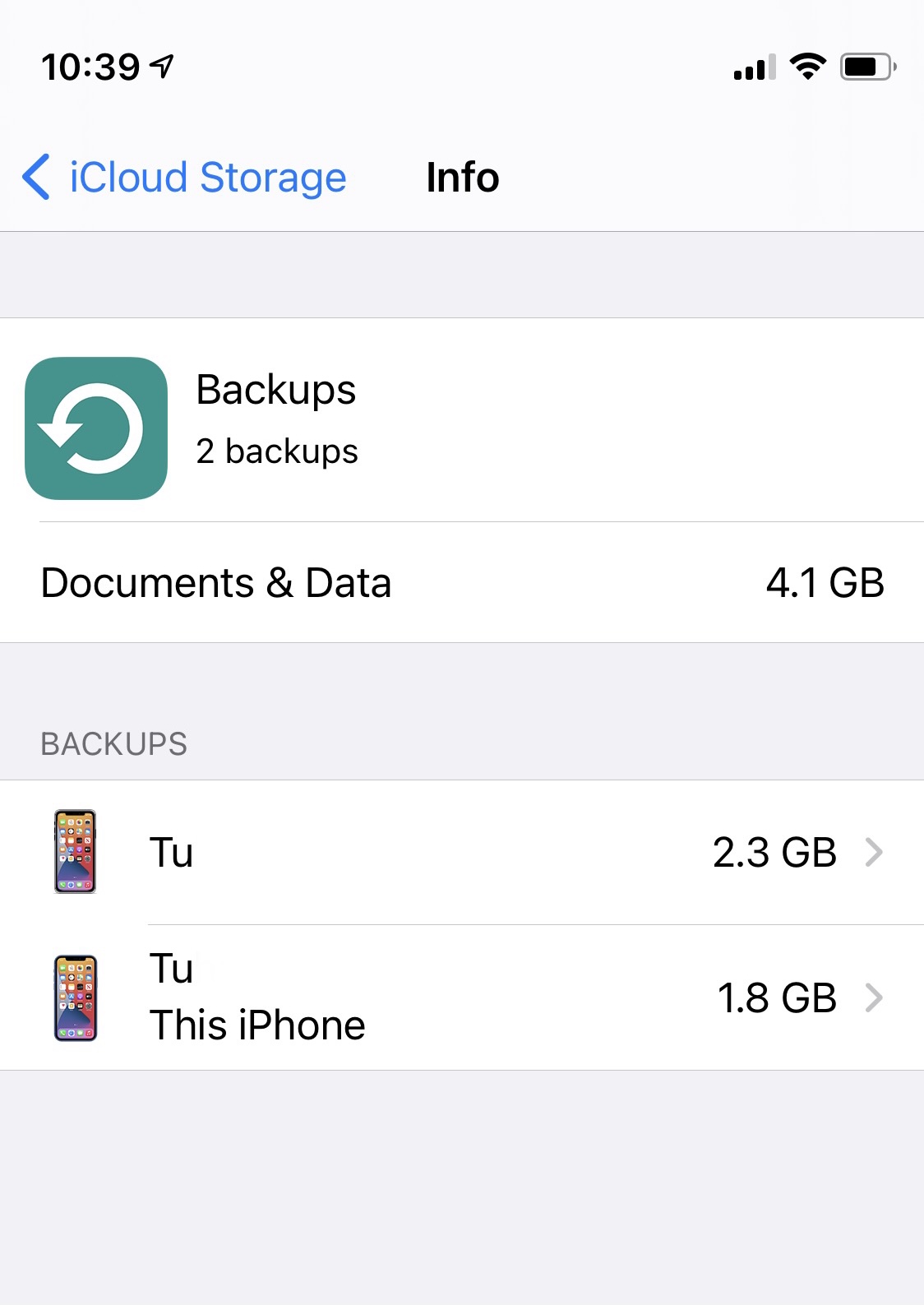Tap the battery indicator icon

[x=866, y=67]
